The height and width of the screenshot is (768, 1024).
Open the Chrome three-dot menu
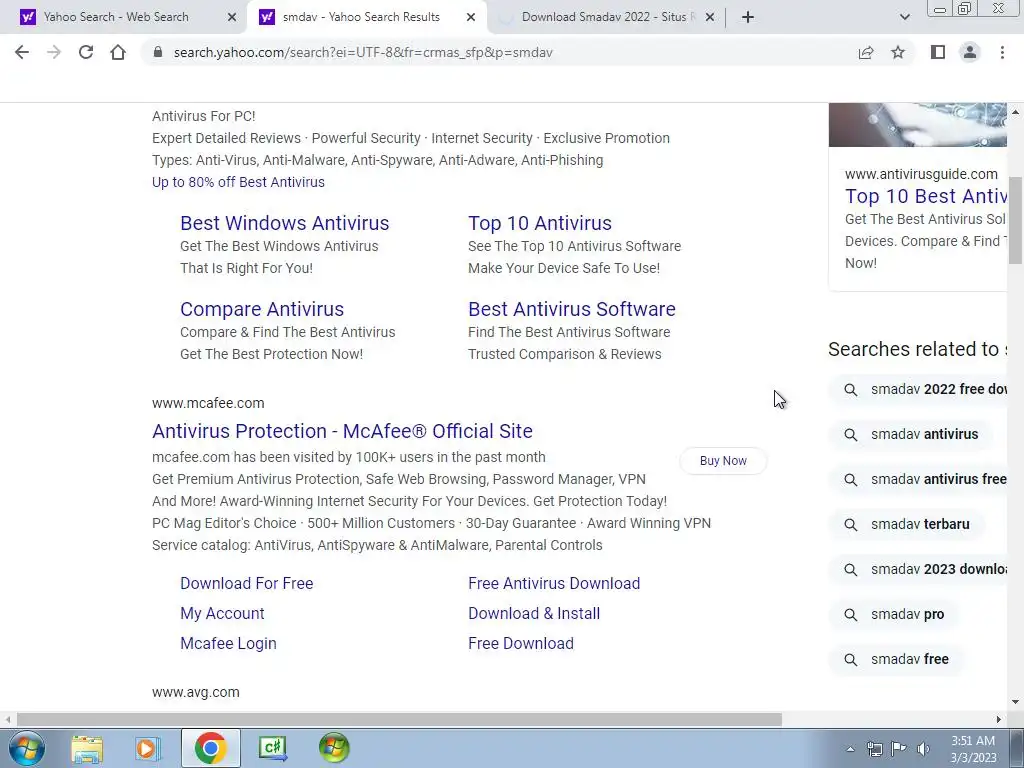[x=1002, y=52]
